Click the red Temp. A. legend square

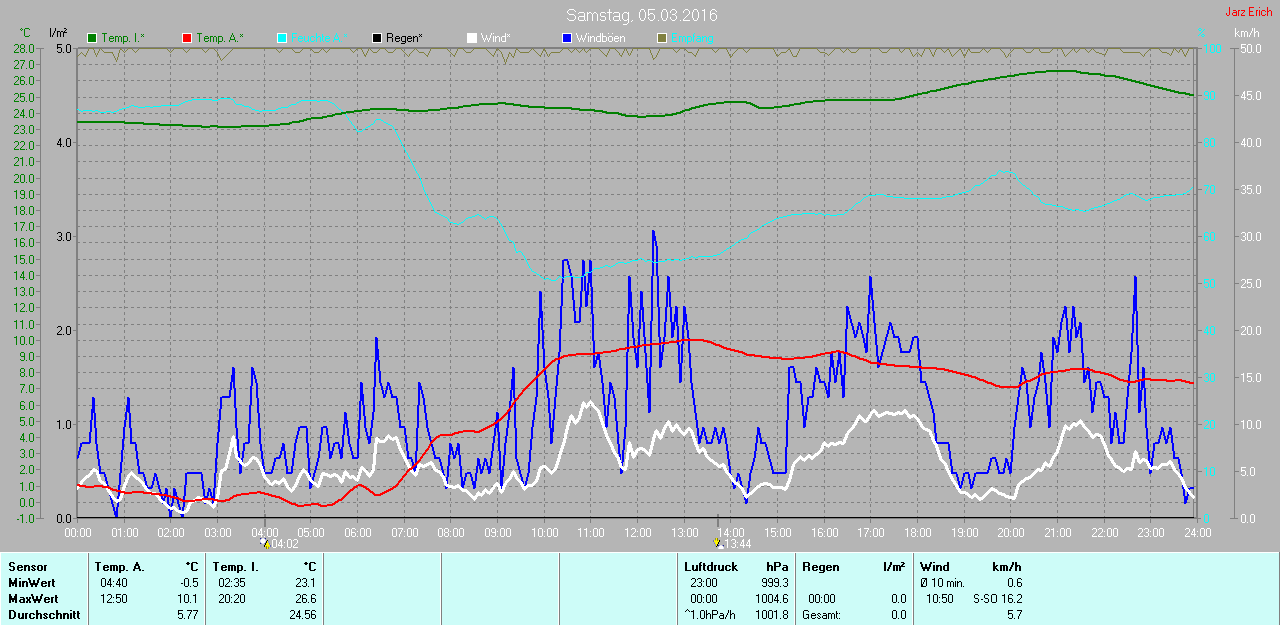point(187,38)
